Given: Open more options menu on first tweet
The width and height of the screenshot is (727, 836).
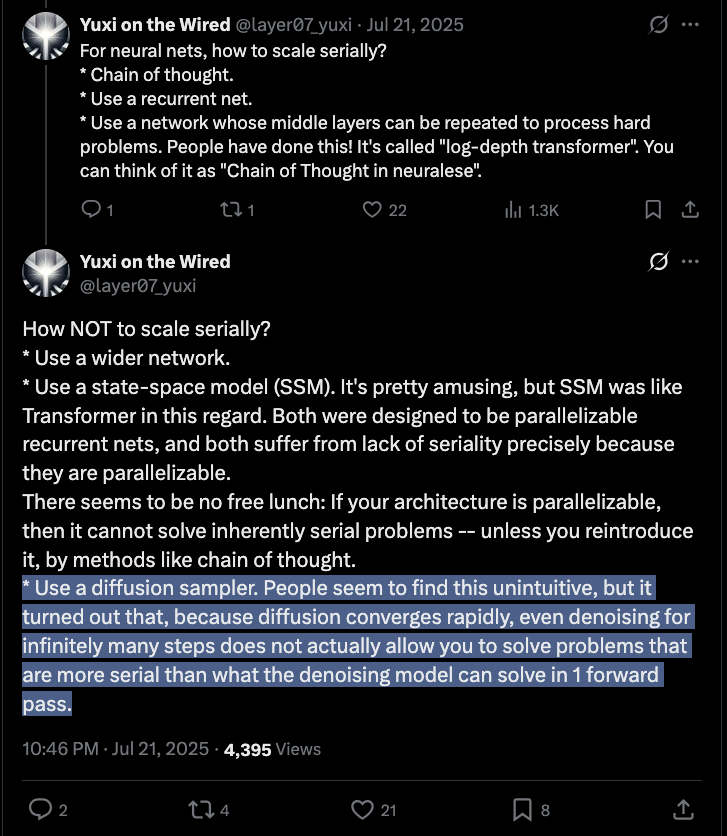Looking at the screenshot, I should click(x=690, y=24).
